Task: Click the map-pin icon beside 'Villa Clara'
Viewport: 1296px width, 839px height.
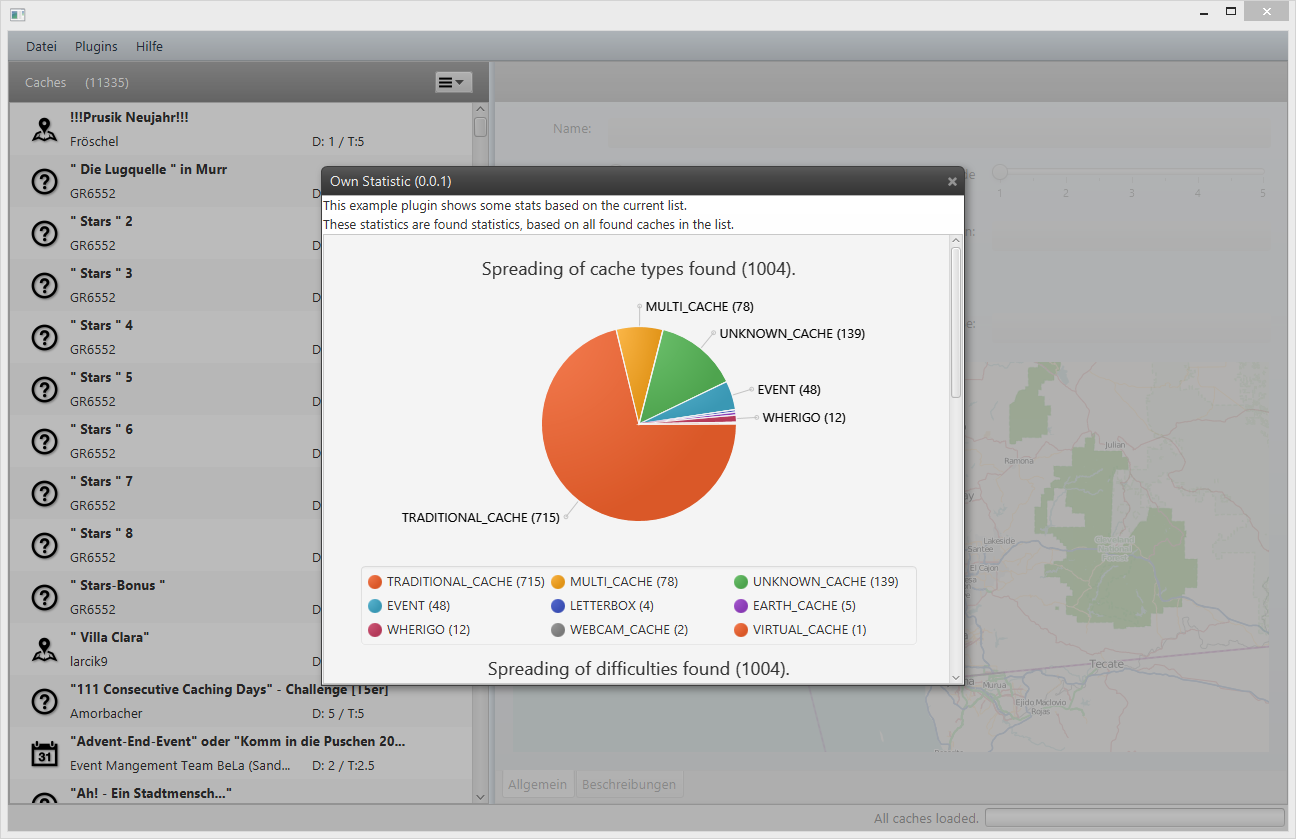Action: (43, 649)
